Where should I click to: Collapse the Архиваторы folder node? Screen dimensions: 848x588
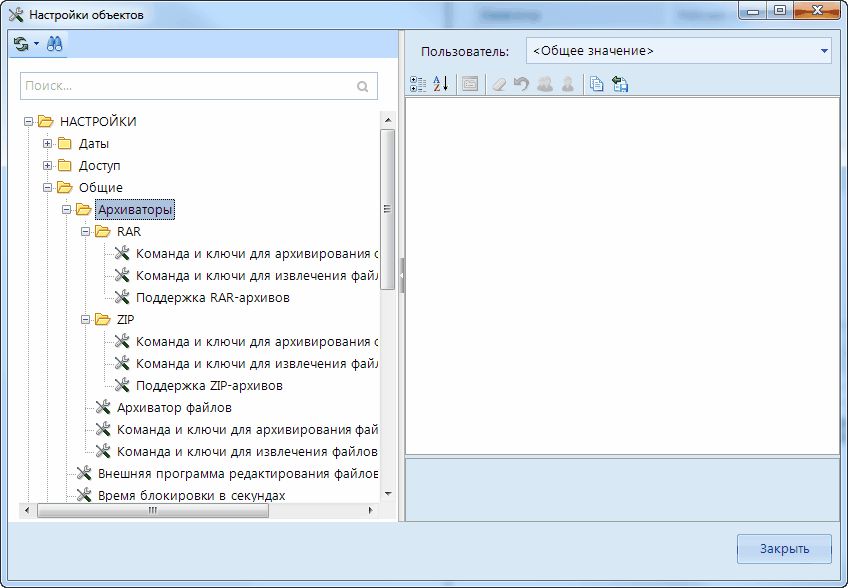point(67,210)
